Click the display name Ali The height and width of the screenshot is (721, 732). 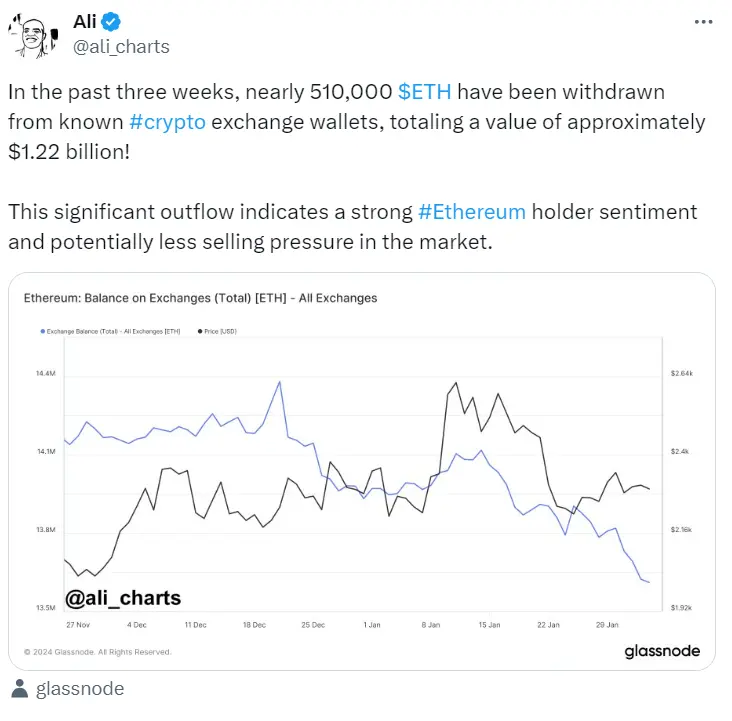coord(84,21)
